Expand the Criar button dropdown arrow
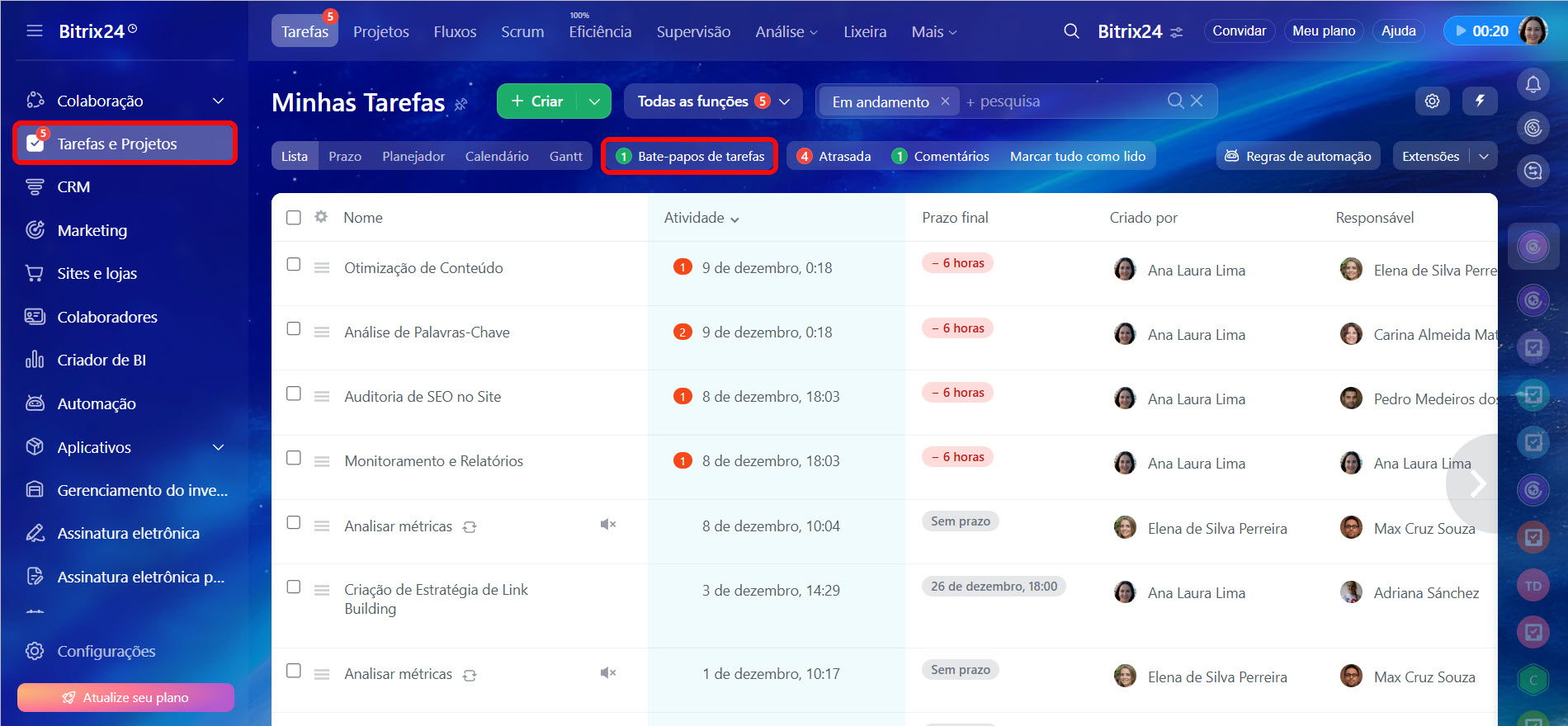Screen dimensions: 1568x726 [x=594, y=101]
